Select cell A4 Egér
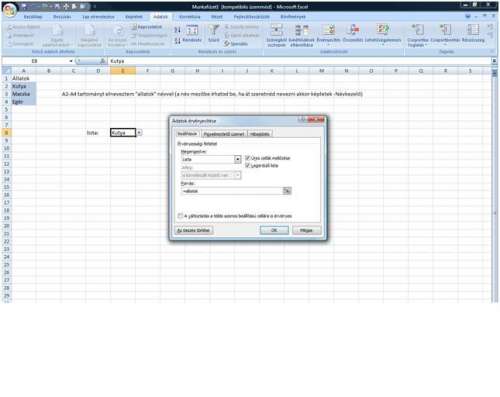This screenshot has height=397, width=500. [x=23, y=102]
